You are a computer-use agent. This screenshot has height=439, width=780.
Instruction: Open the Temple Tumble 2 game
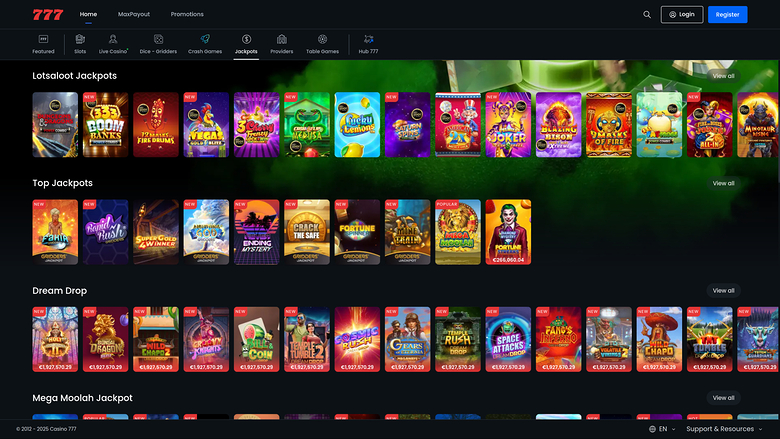point(307,340)
